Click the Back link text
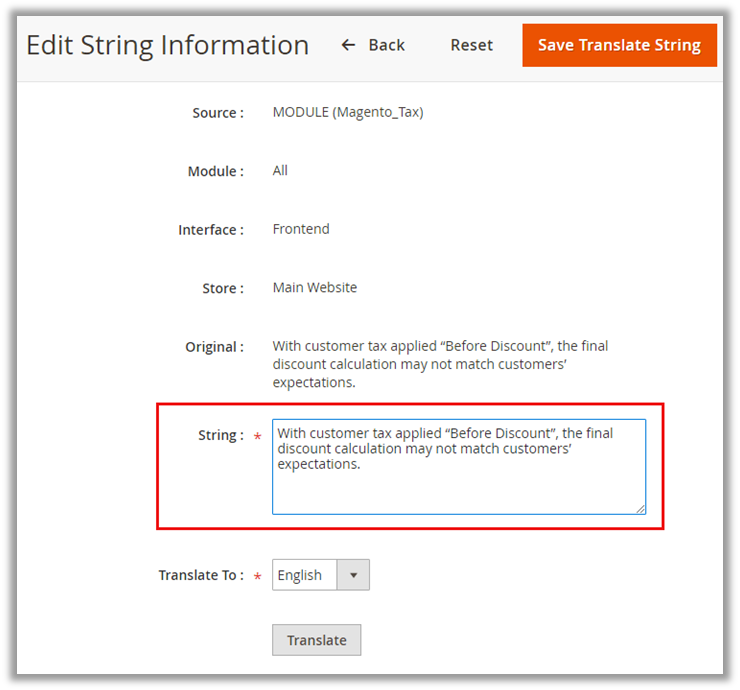 coord(386,45)
